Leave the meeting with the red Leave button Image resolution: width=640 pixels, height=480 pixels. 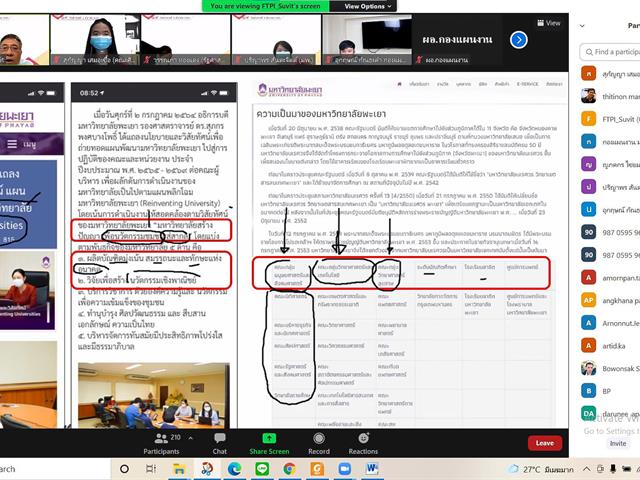click(x=544, y=443)
